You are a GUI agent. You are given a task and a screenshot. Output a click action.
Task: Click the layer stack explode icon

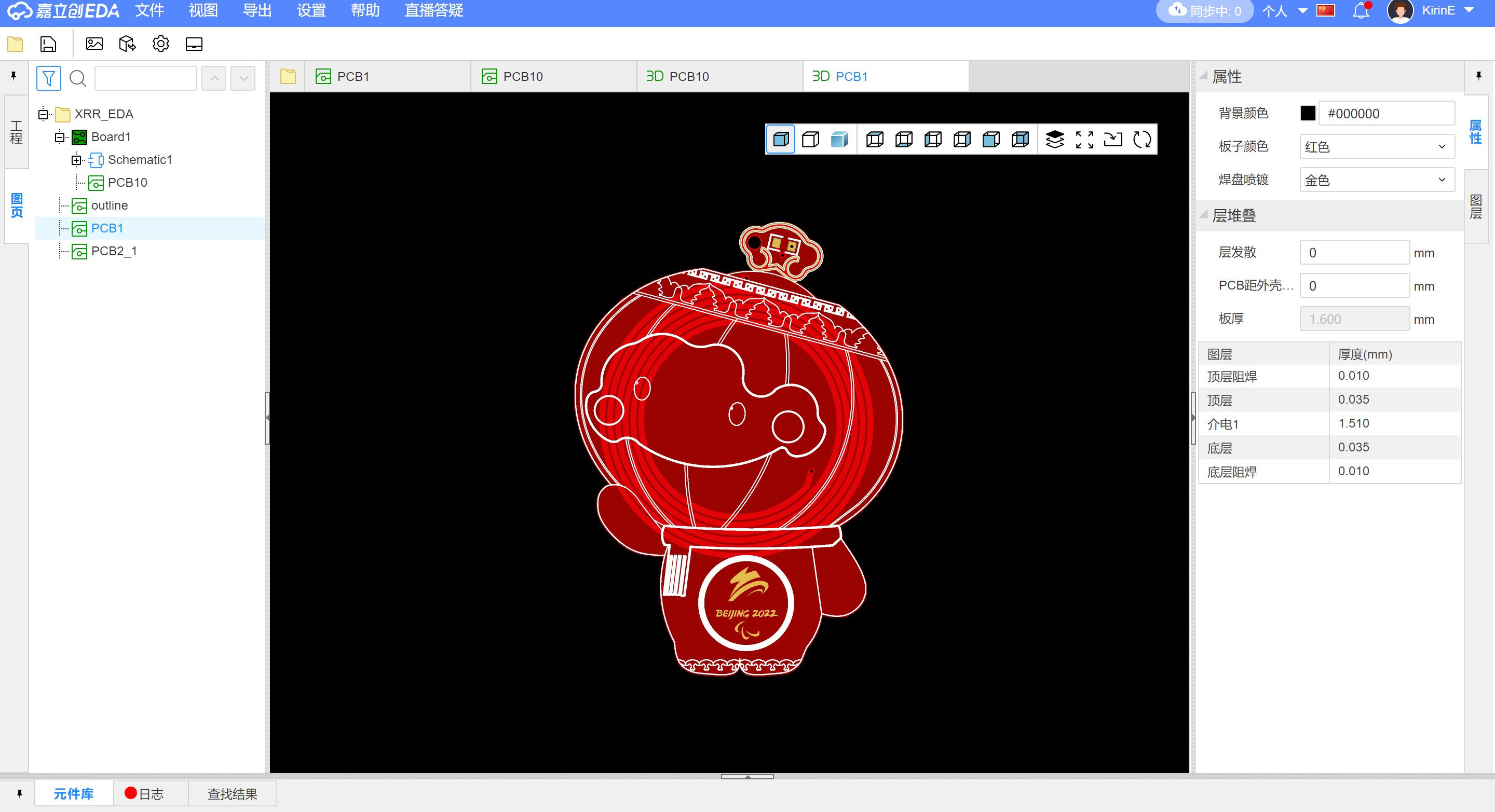1054,139
